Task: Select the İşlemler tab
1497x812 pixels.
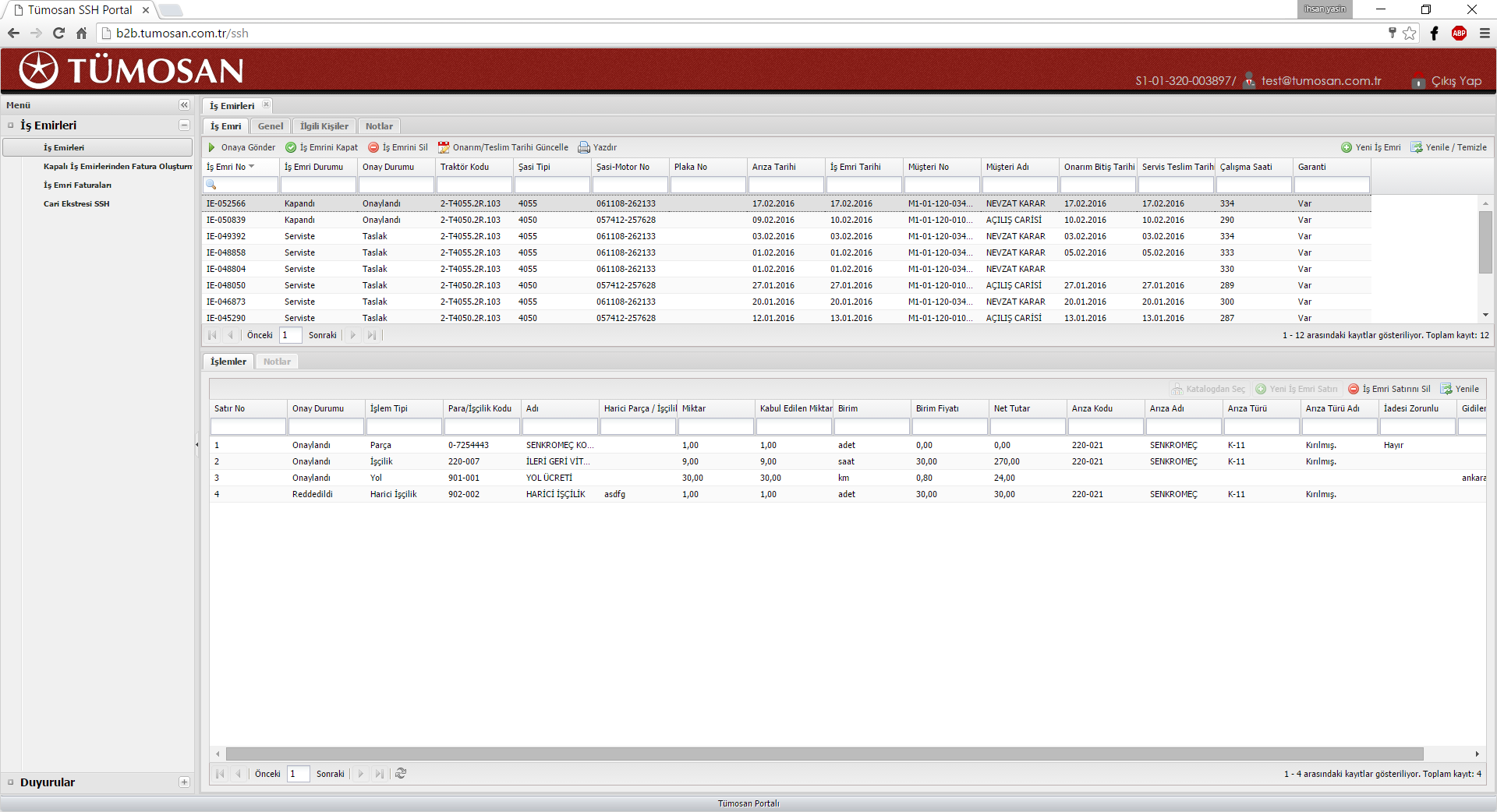Action: (228, 362)
